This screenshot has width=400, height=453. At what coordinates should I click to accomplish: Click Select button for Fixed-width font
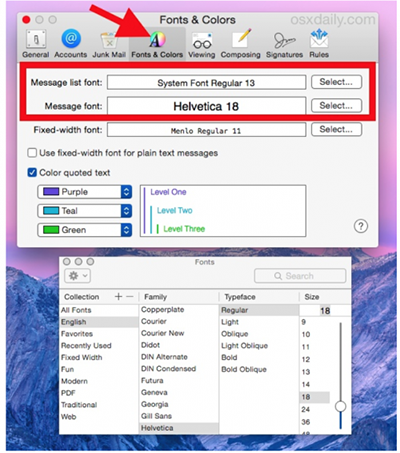[x=336, y=129]
